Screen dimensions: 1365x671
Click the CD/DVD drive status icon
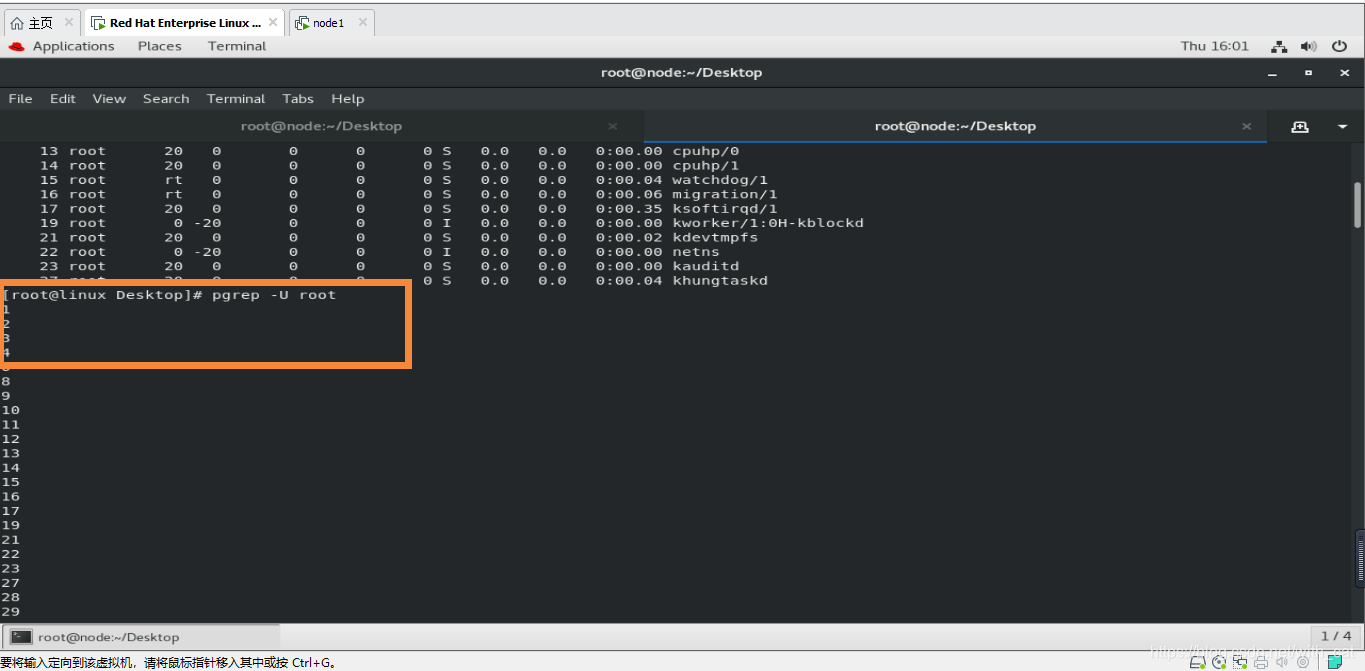click(1219, 662)
